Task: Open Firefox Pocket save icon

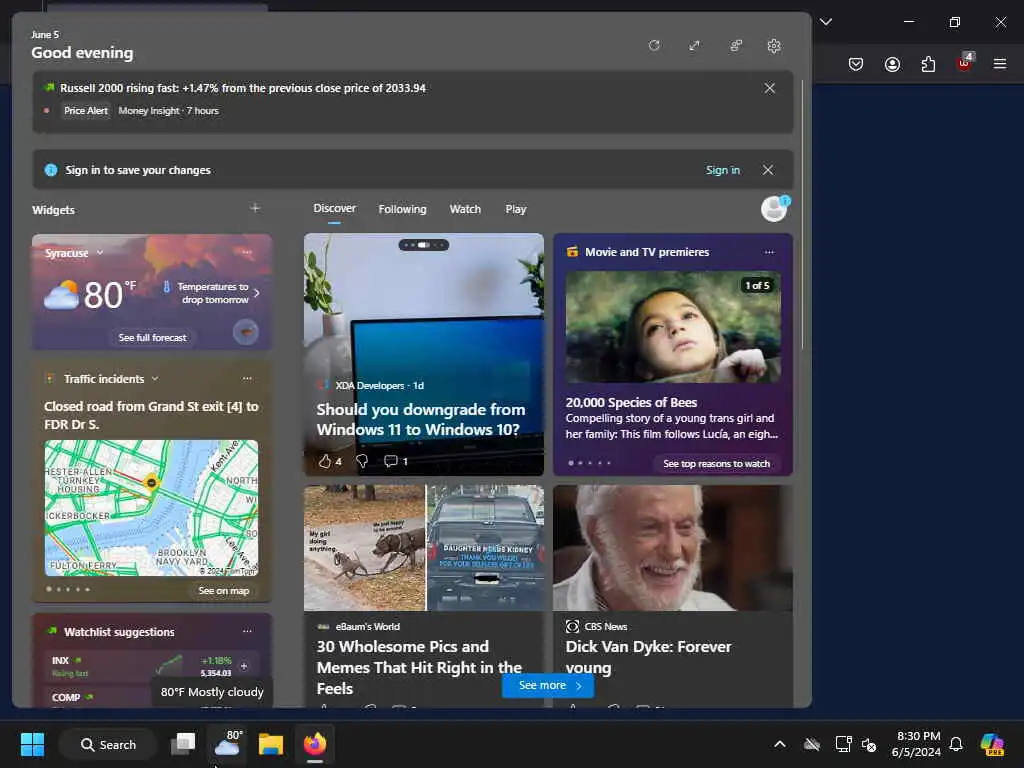Action: [x=856, y=64]
